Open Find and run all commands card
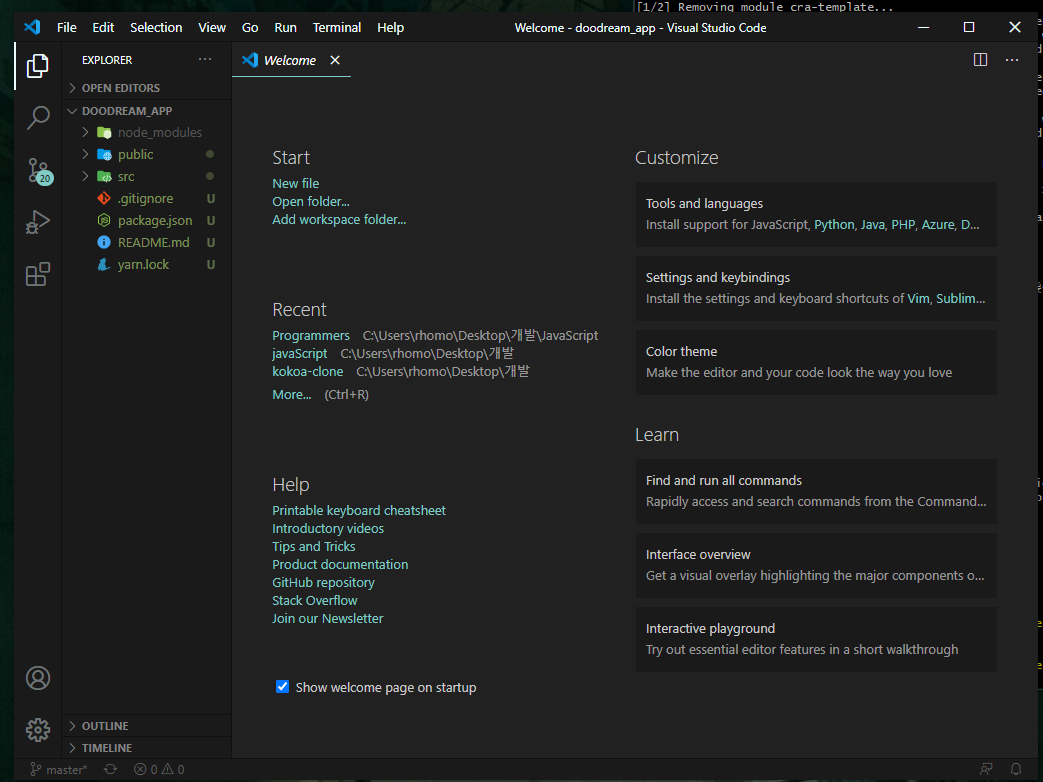 pyautogui.click(x=816, y=491)
